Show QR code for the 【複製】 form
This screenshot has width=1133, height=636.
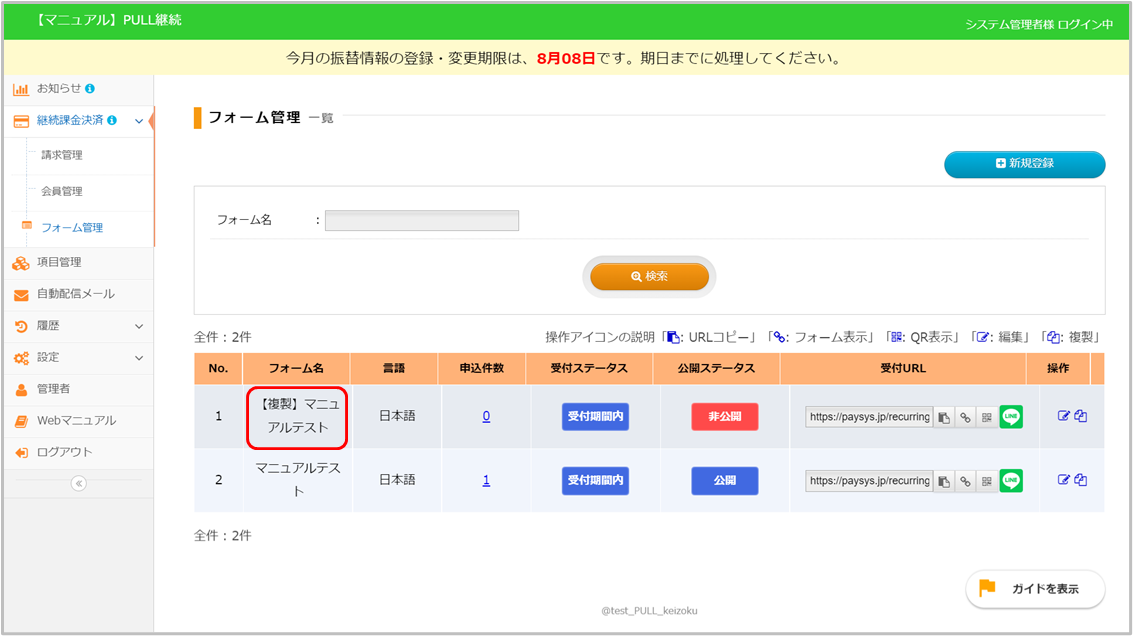pyautogui.click(x=986, y=417)
